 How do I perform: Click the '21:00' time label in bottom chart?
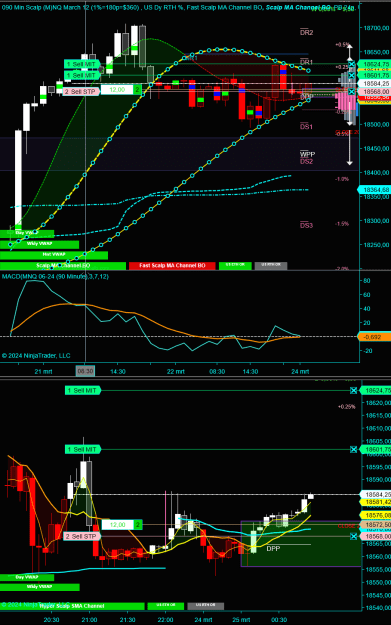tap(89, 620)
